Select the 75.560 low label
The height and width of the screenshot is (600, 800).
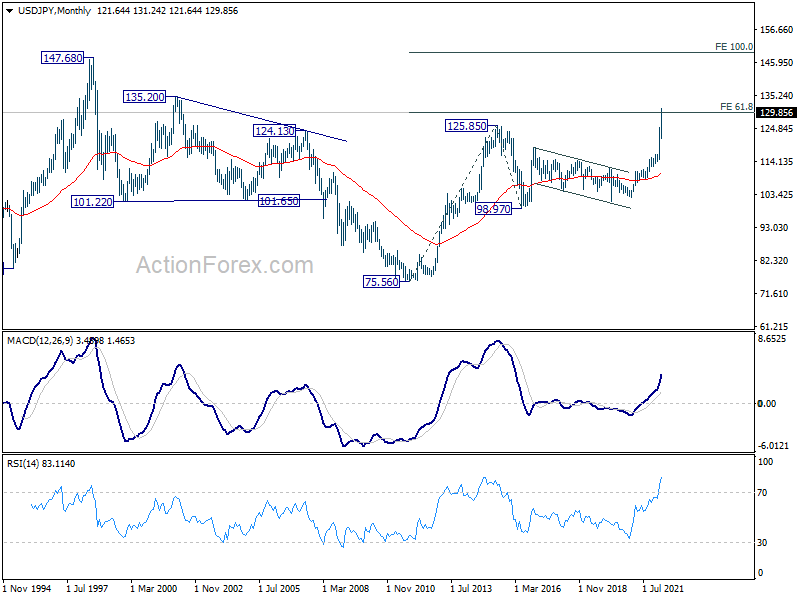(381, 282)
